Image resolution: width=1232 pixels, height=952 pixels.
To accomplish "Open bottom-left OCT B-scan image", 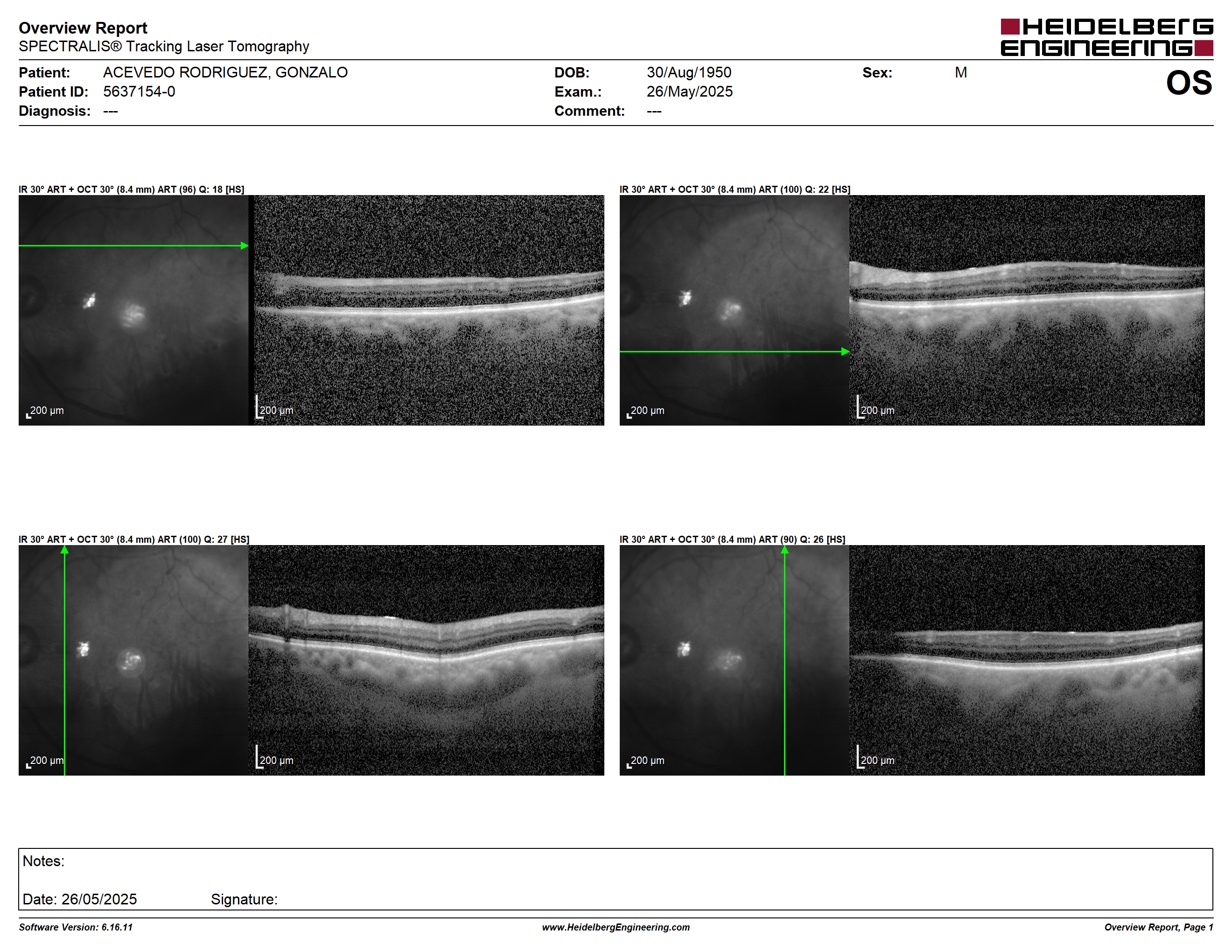I will point(426,660).
